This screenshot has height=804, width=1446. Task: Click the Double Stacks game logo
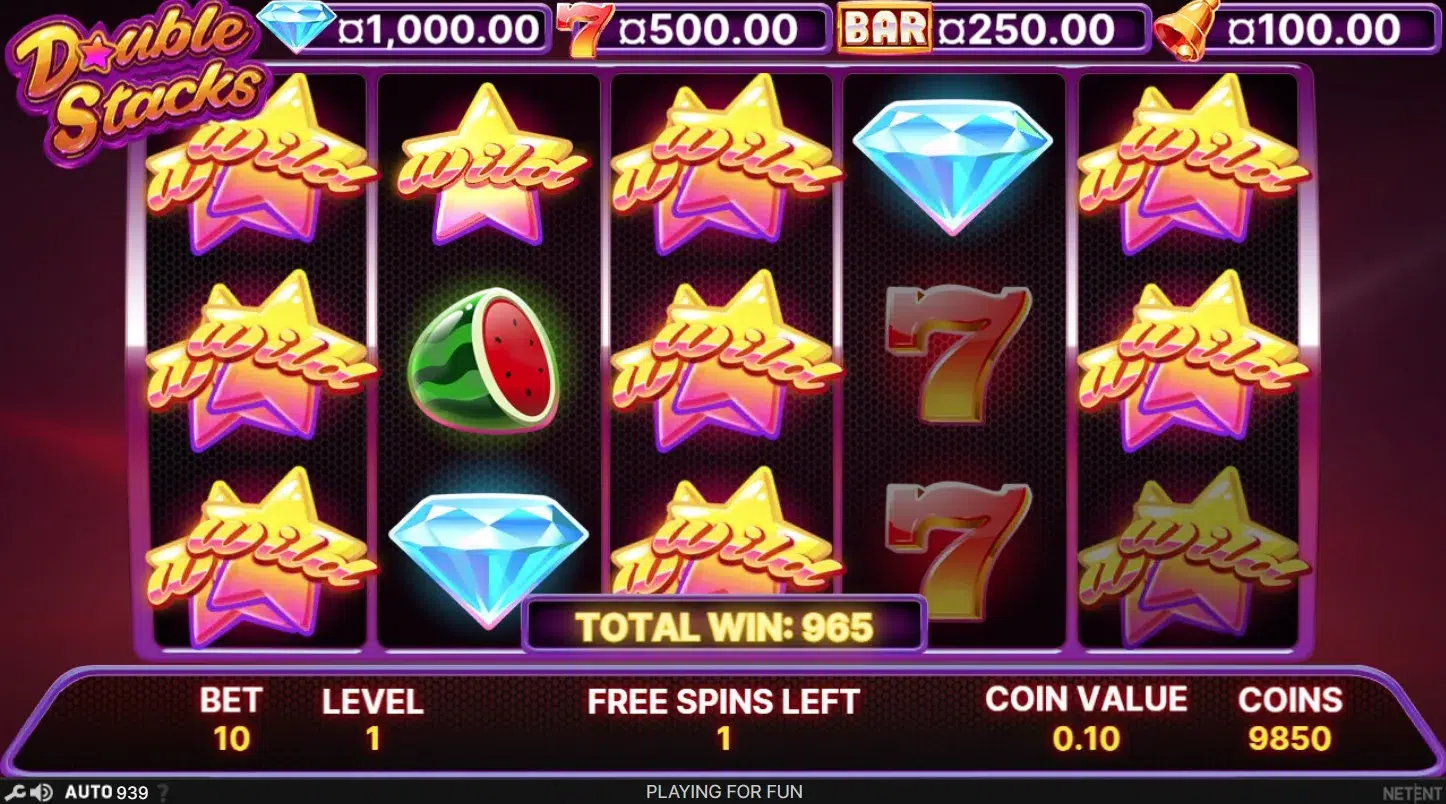click(138, 80)
